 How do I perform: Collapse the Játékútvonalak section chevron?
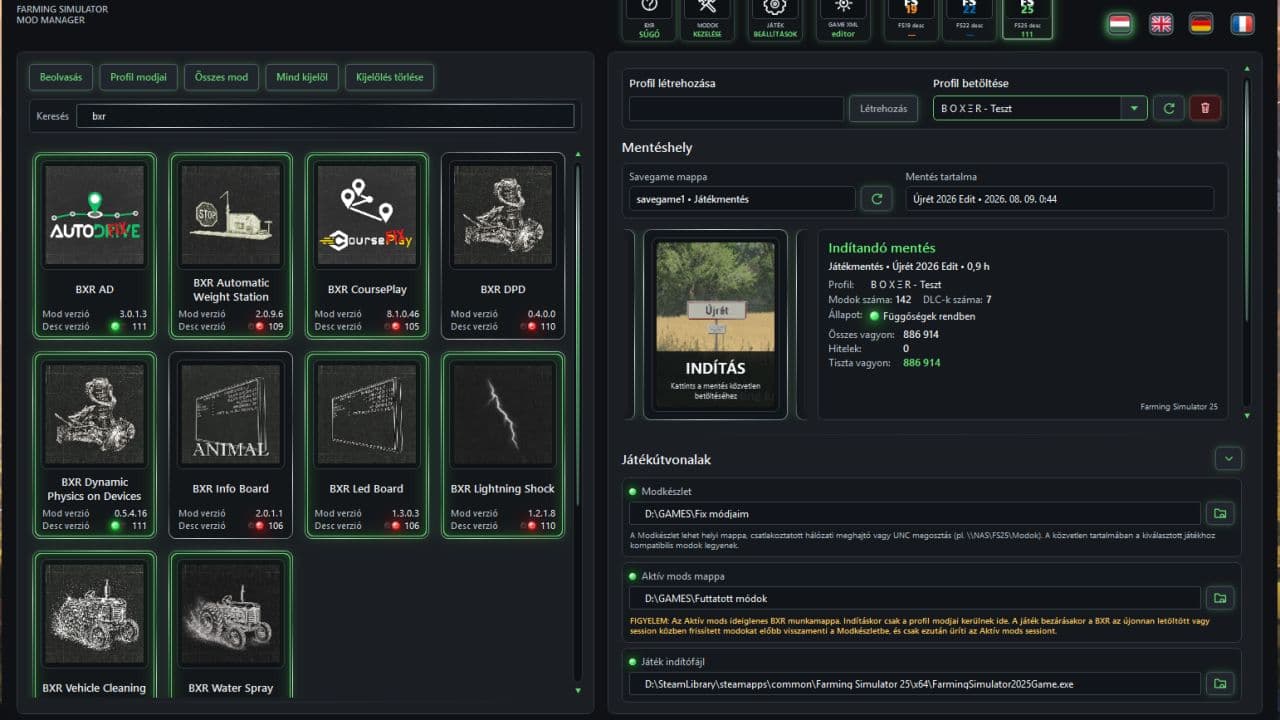pyautogui.click(x=1228, y=459)
